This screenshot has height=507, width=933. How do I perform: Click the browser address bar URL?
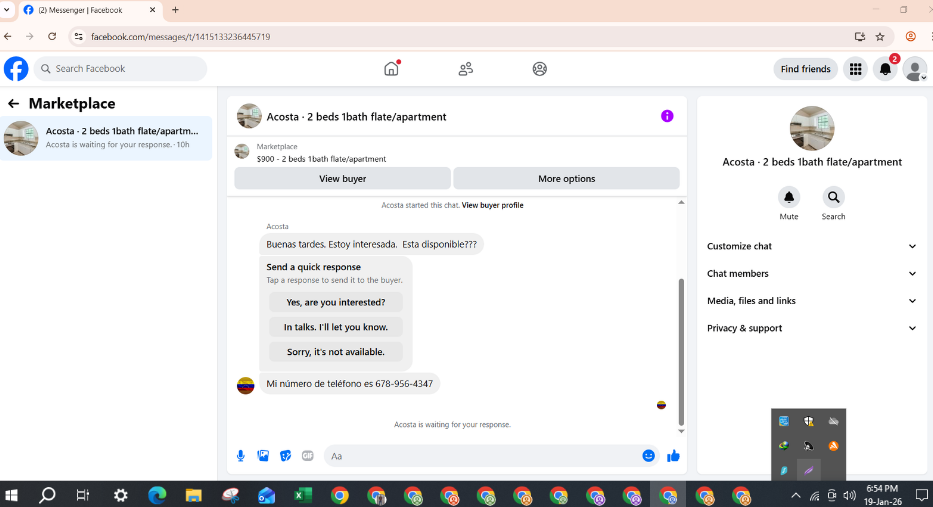point(180,37)
